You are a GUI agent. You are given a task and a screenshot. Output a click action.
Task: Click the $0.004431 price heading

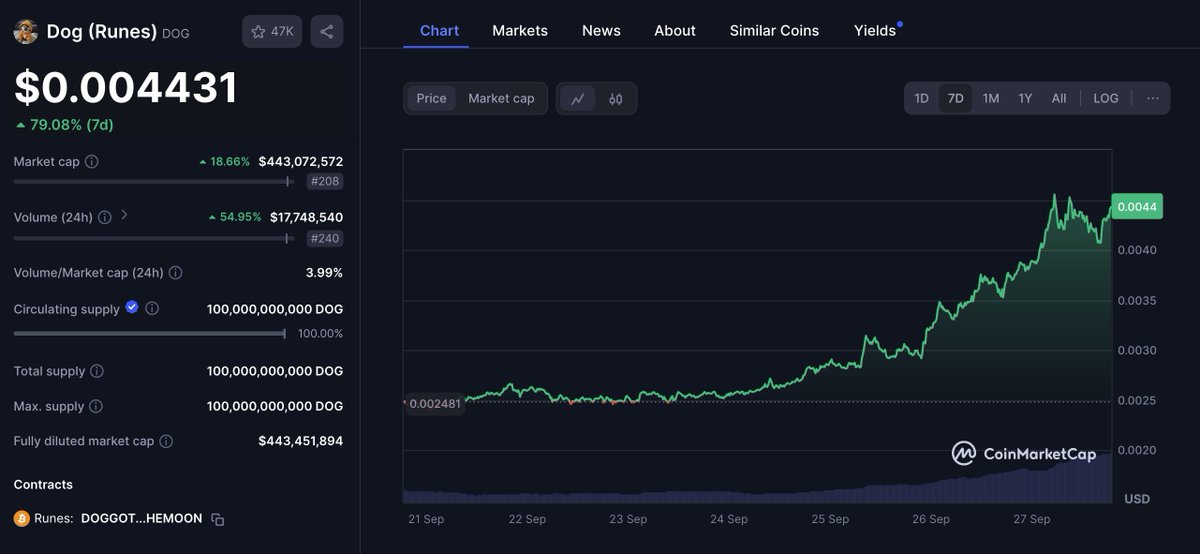[x=126, y=87]
